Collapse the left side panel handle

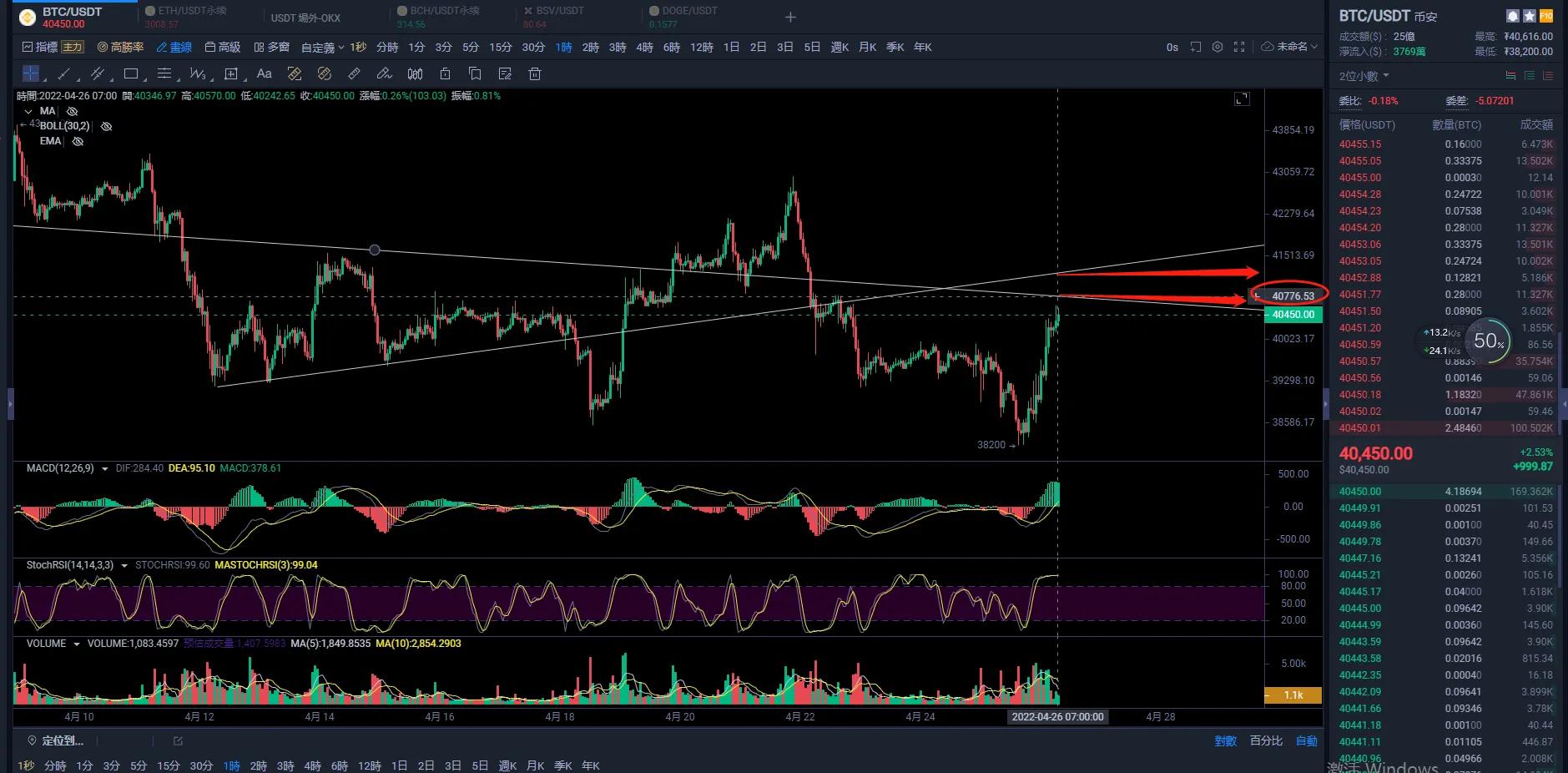(11, 403)
